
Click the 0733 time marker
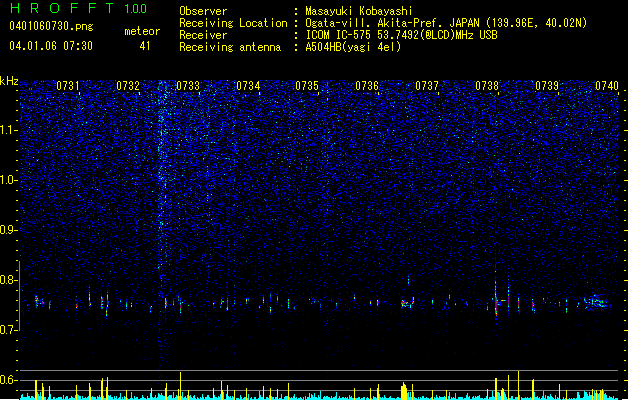(x=188, y=86)
